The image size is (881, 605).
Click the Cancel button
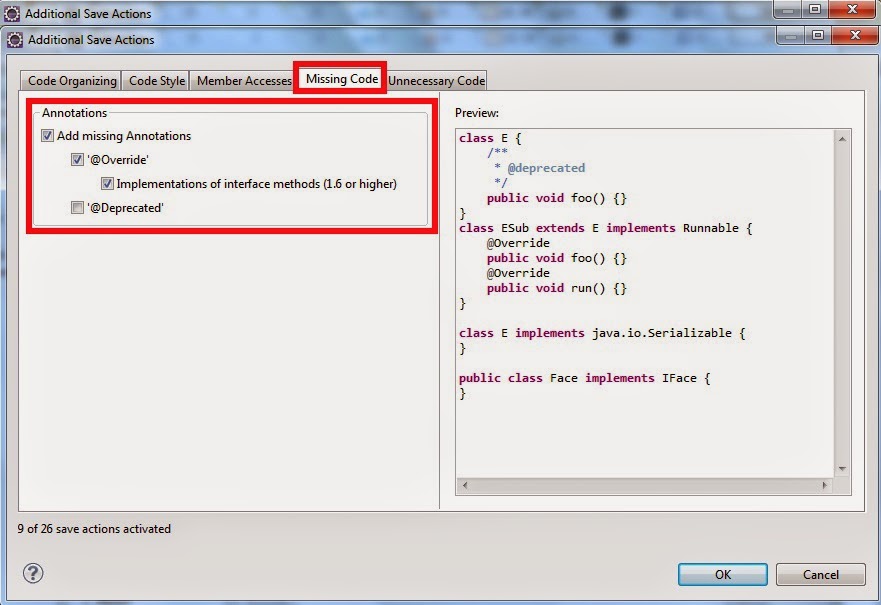click(820, 574)
